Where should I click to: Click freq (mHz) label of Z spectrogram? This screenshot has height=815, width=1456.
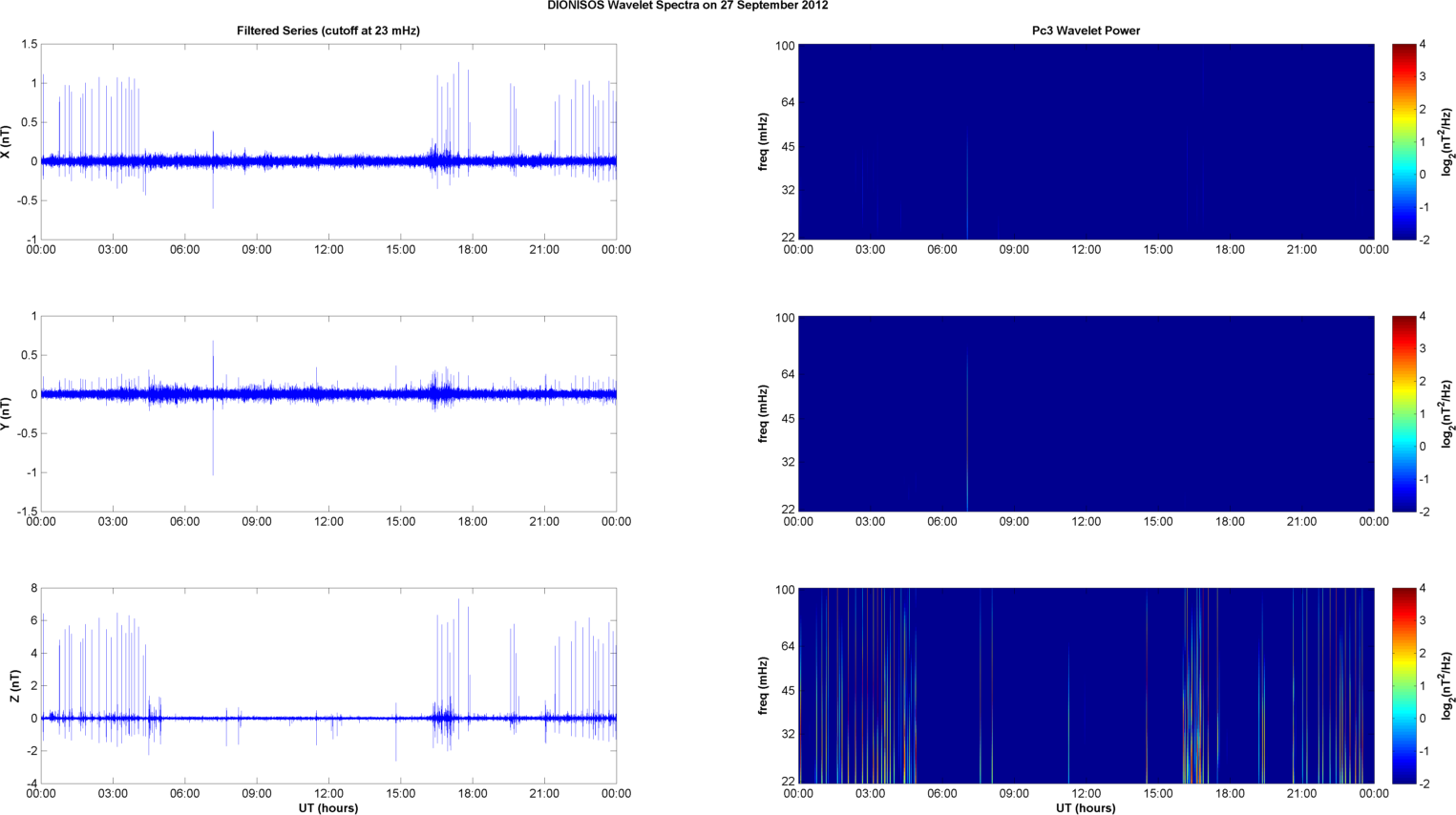[x=764, y=686]
